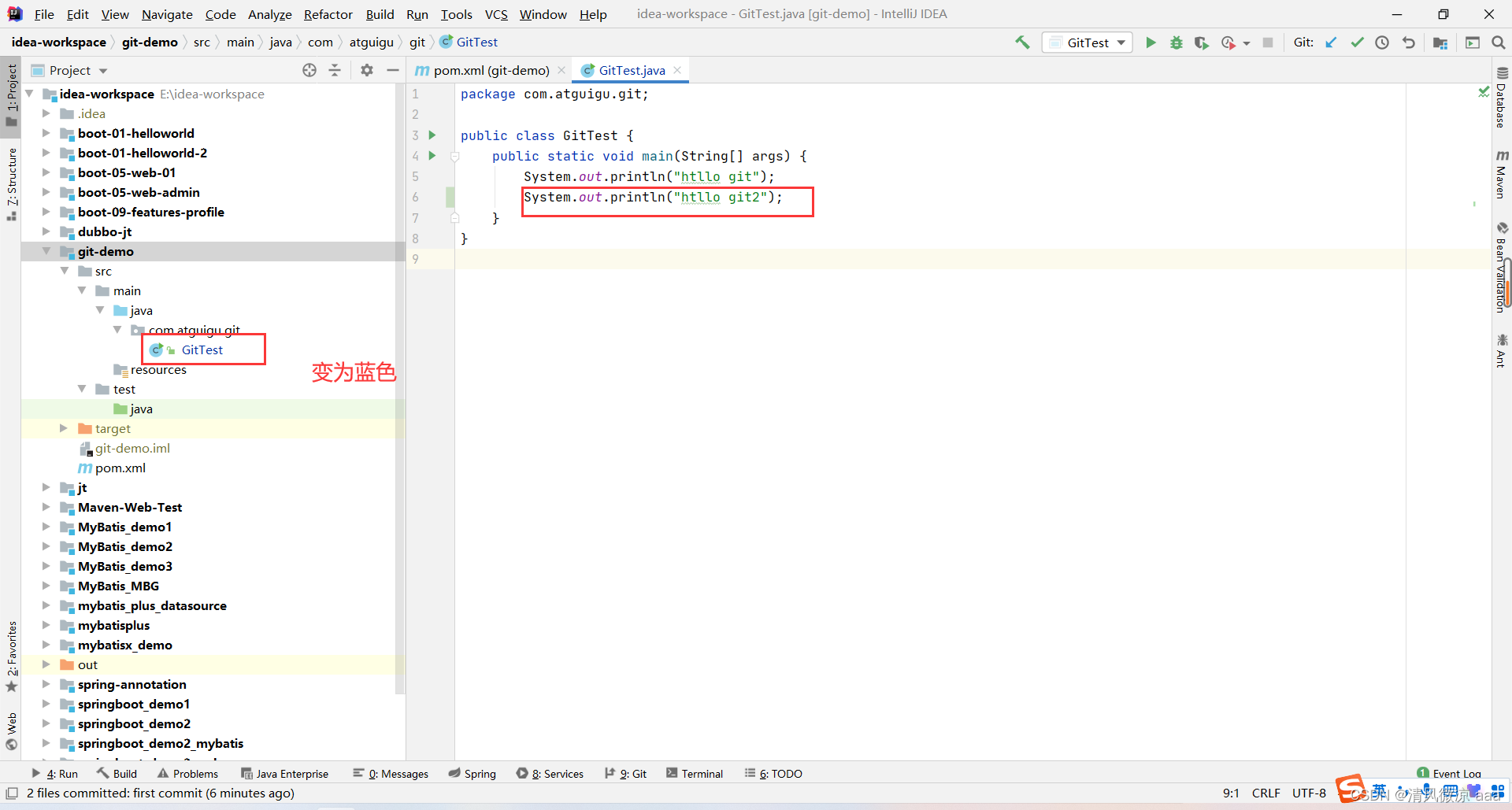Select GitTest file in project tree
This screenshot has width=1512, height=810.
tap(202, 350)
